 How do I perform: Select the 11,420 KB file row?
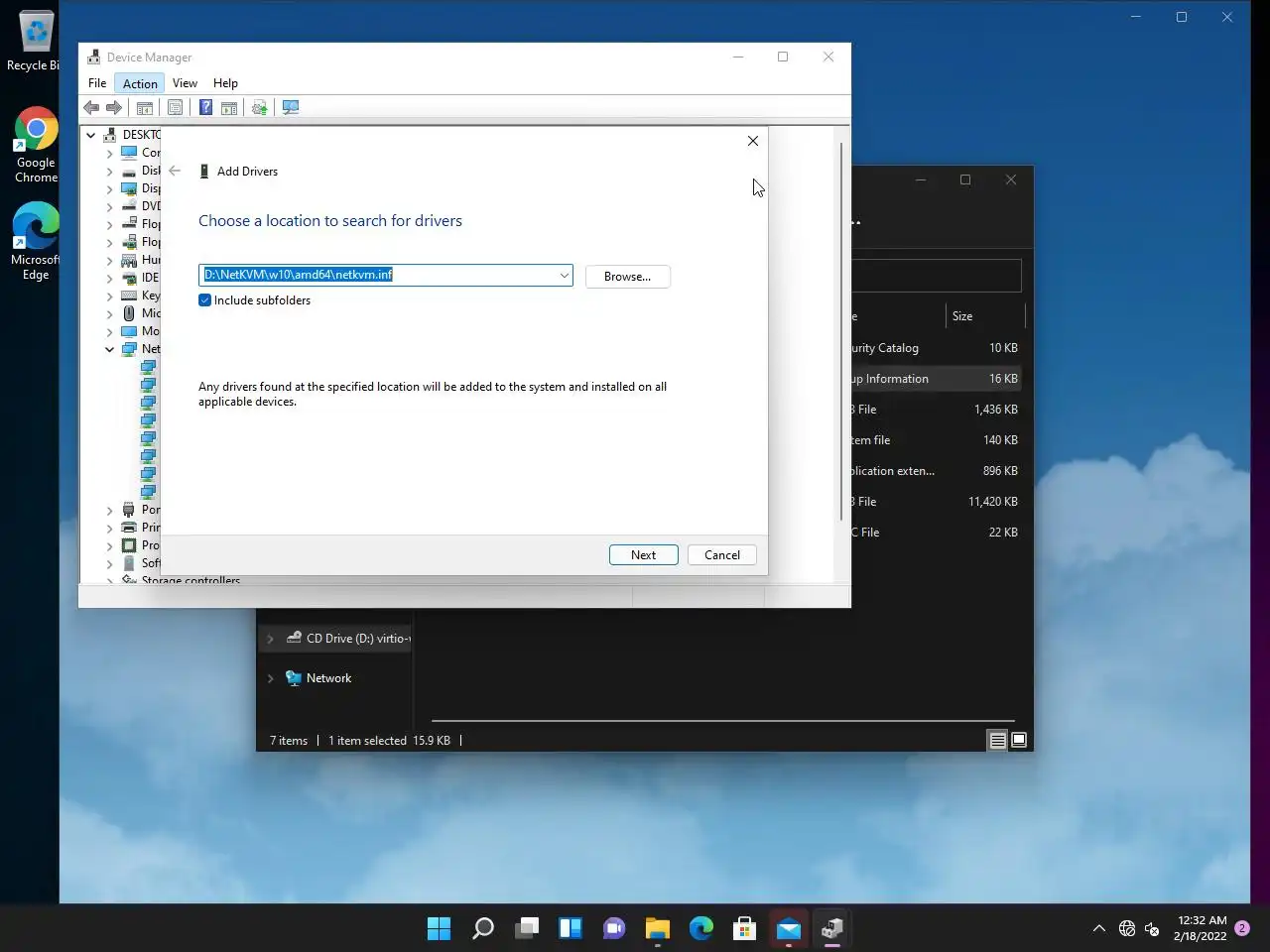[x=938, y=502]
